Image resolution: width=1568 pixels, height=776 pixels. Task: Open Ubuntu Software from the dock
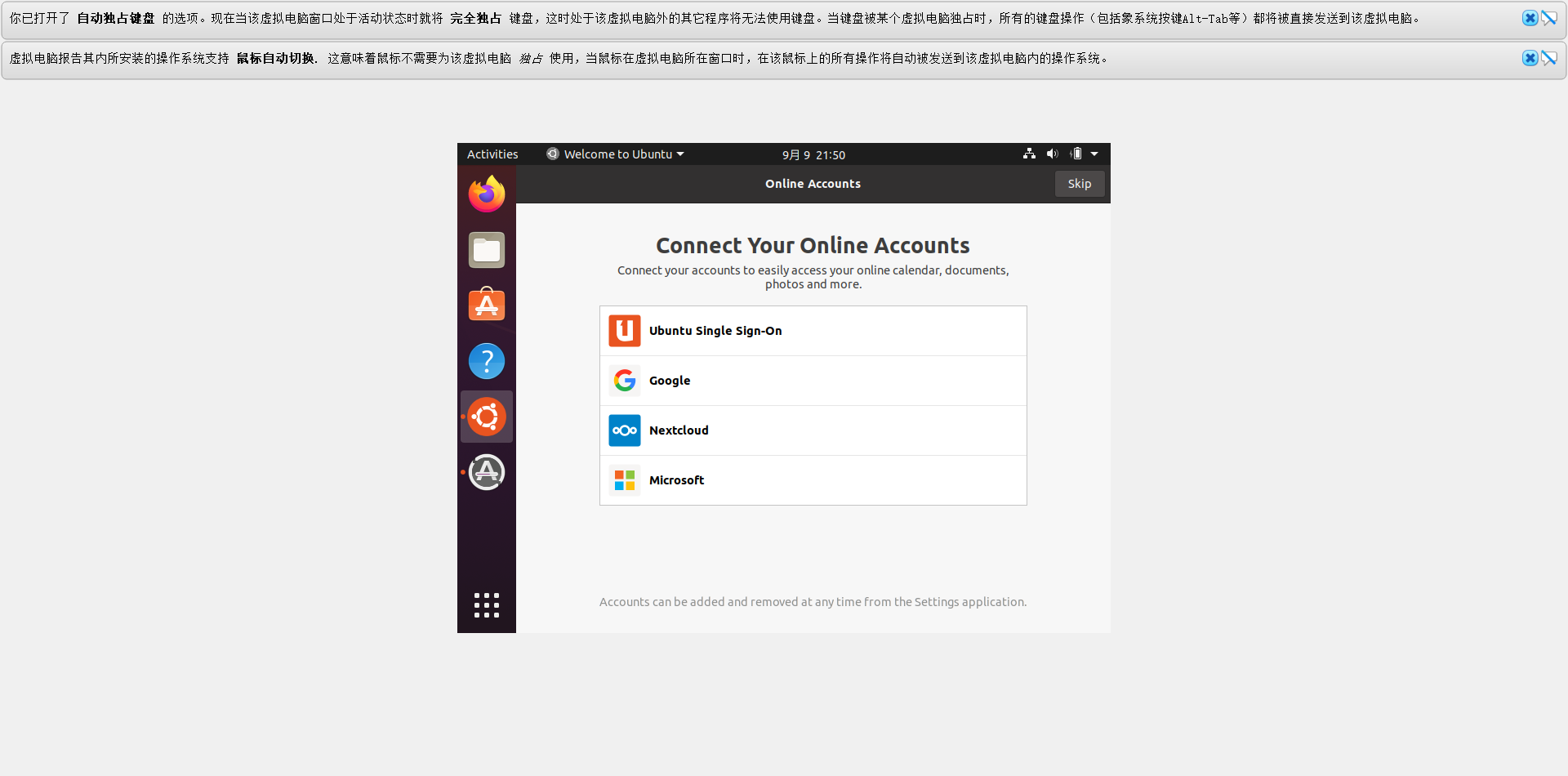pos(487,305)
